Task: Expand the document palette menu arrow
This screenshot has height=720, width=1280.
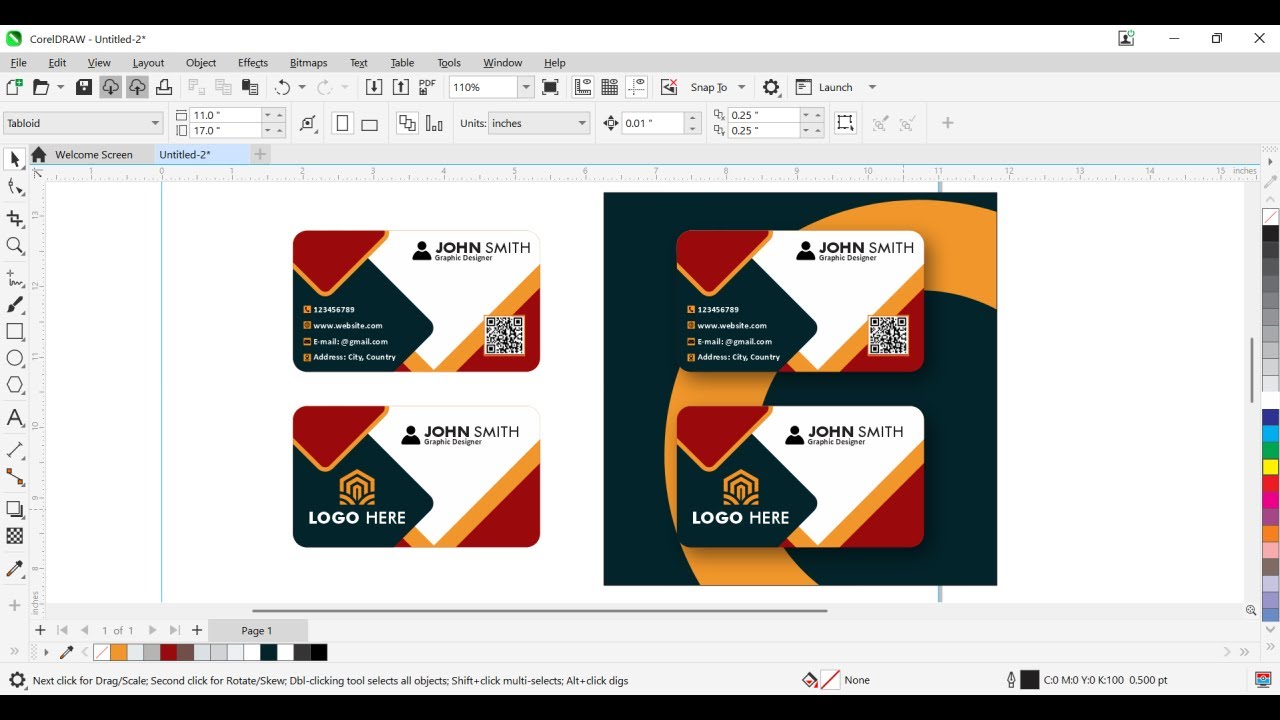Action: (45, 652)
